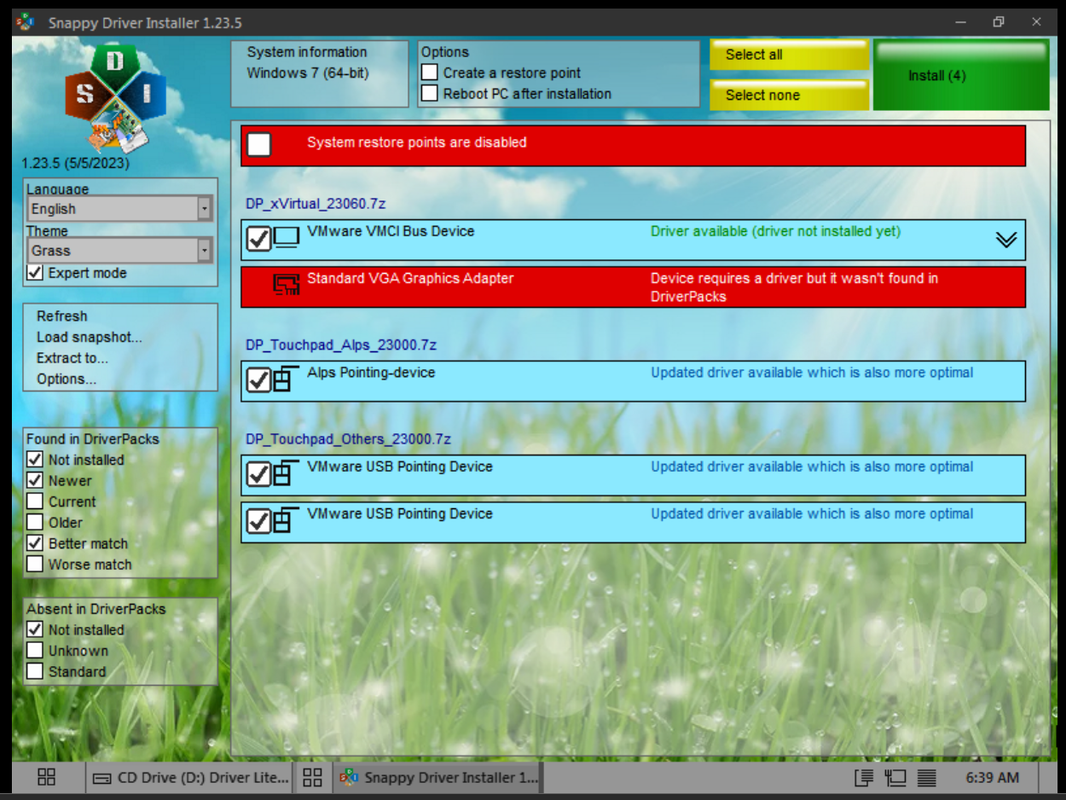Click Refresh in the side menu
This screenshot has height=800, width=1066.
(62, 316)
